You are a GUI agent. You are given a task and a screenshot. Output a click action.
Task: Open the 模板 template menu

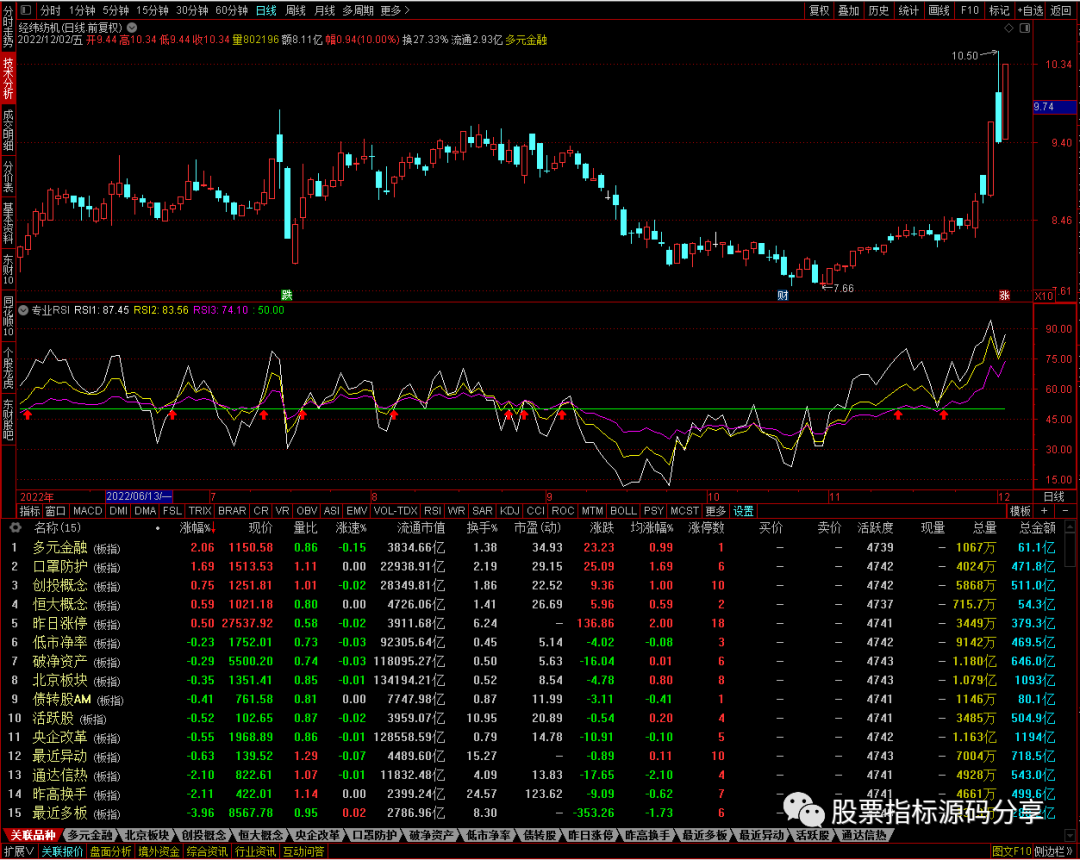pyautogui.click(x=1020, y=511)
